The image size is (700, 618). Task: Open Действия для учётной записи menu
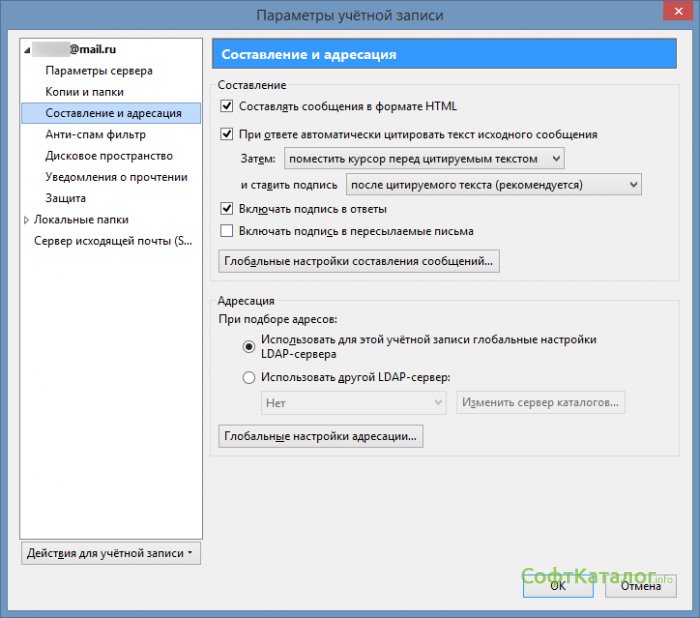(110, 553)
